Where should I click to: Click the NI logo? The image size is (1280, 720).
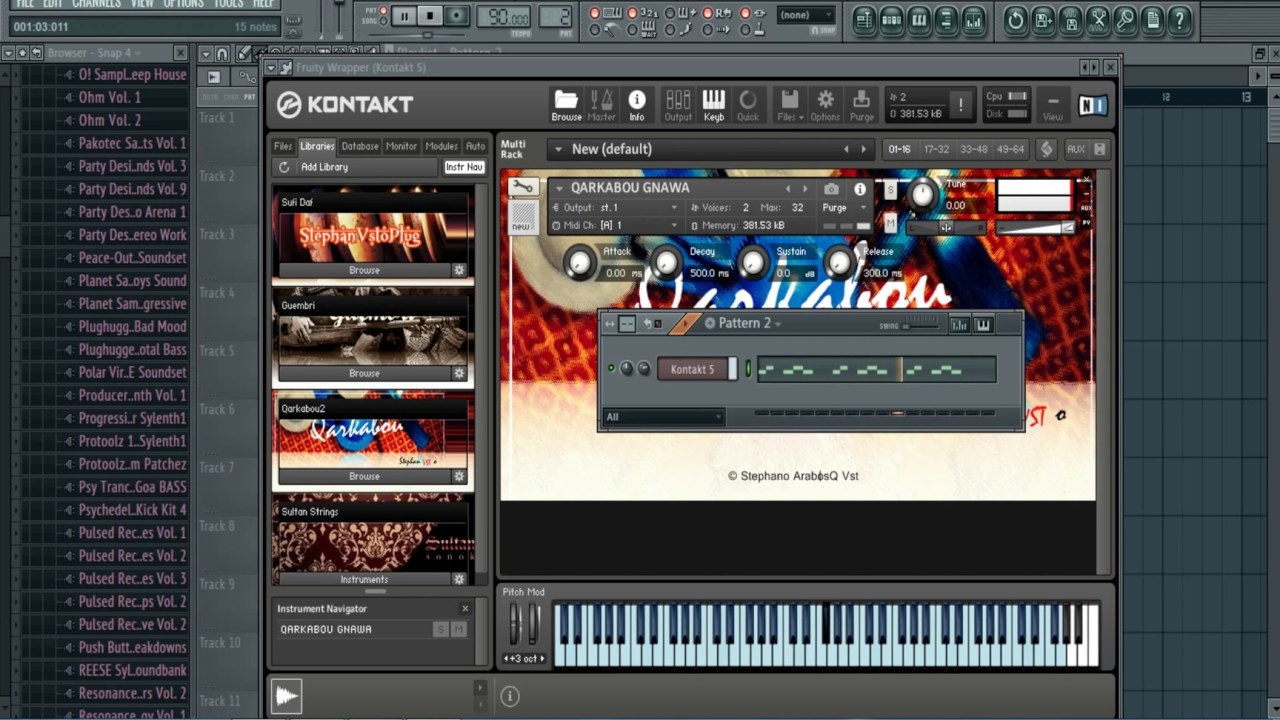pos(1092,105)
